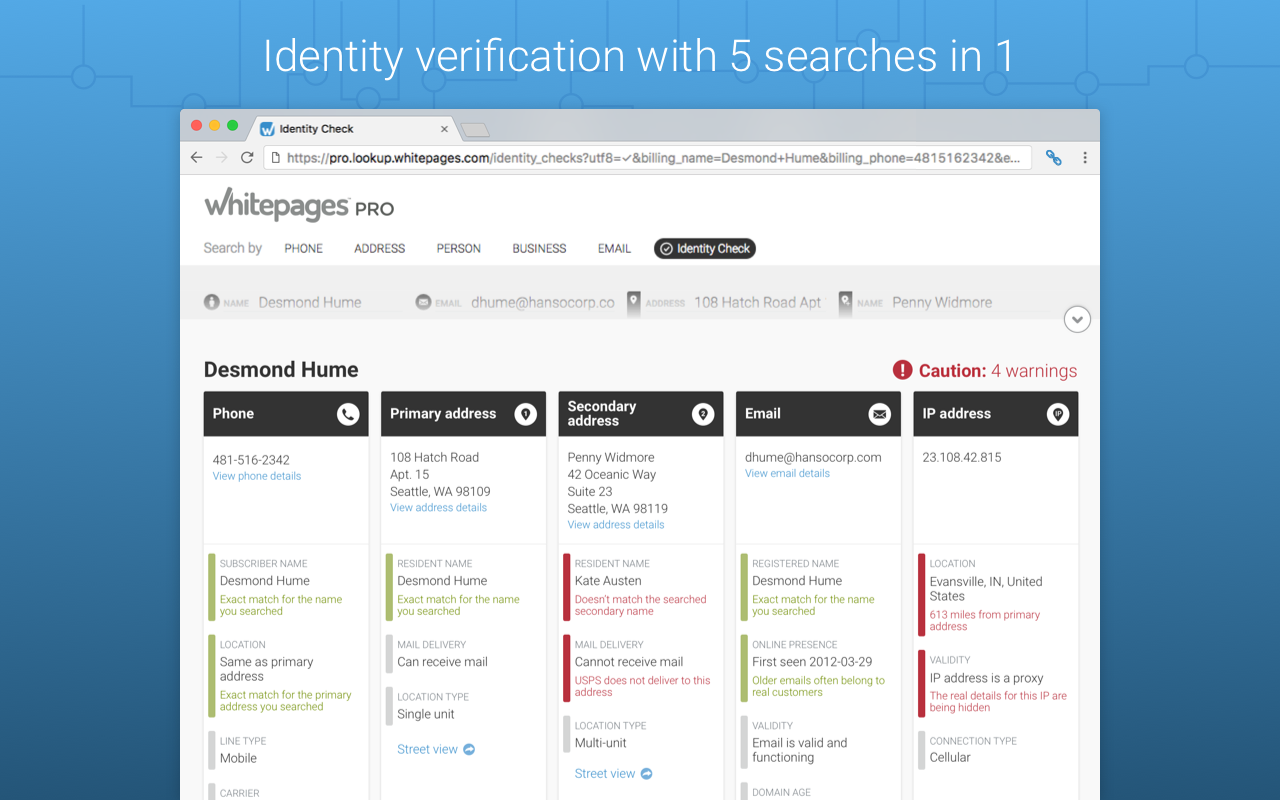Click the Penny Widmore name search field
The height and width of the screenshot is (800, 1280).
point(942,302)
